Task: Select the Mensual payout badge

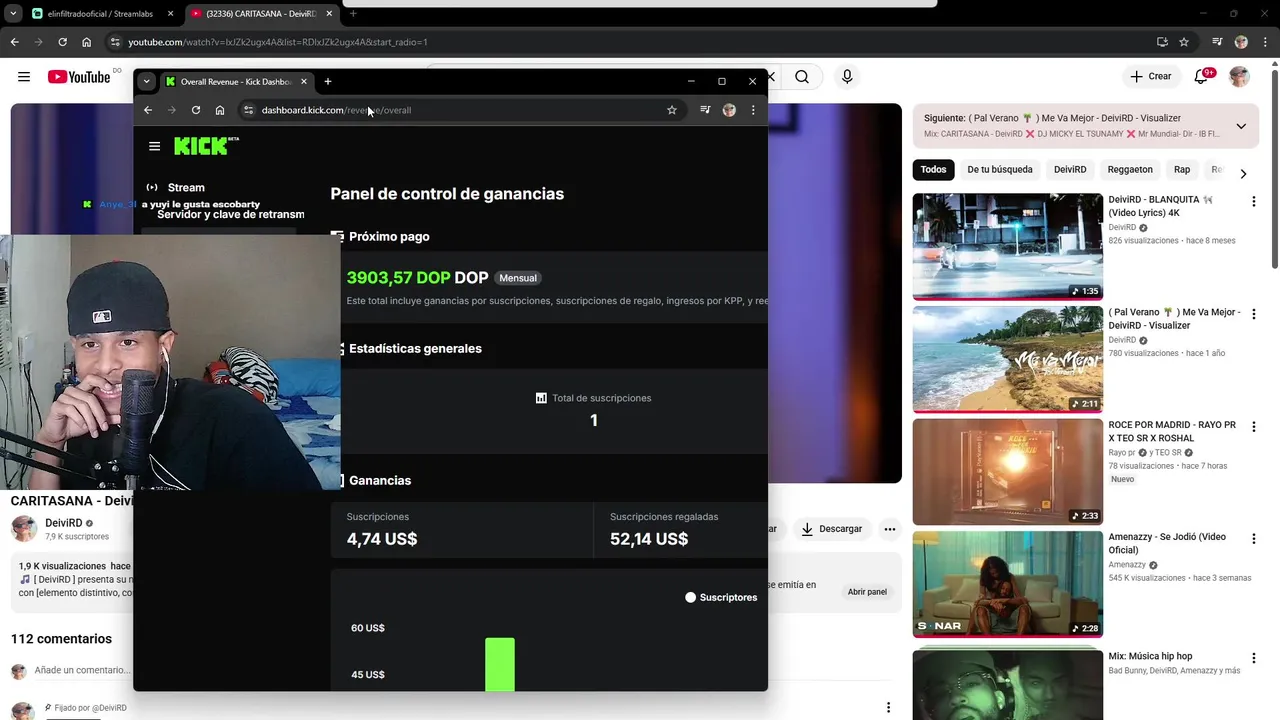Action: [x=518, y=278]
